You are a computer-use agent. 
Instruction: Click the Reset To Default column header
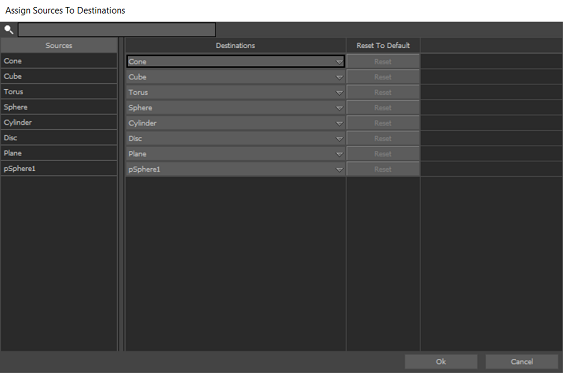pos(383,46)
